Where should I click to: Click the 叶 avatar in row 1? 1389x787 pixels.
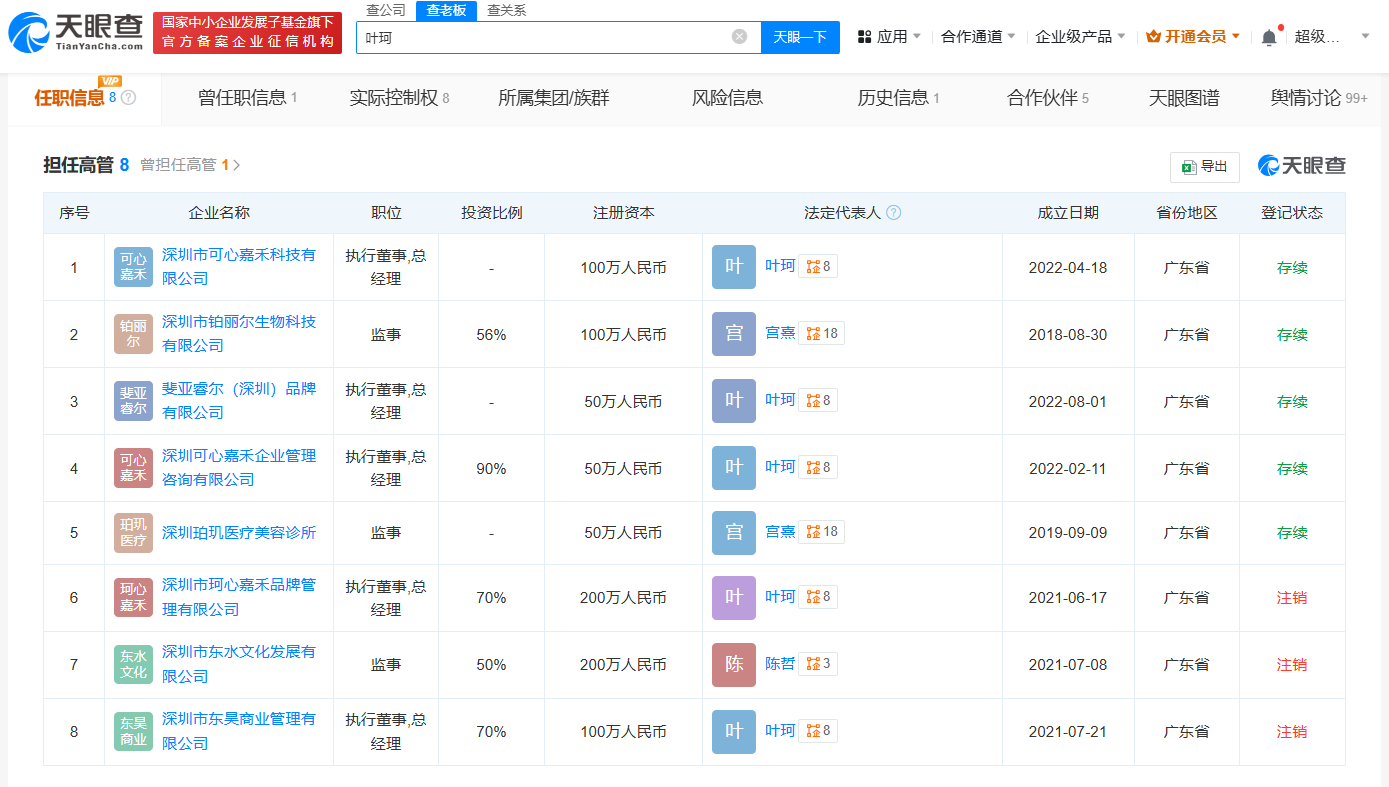coord(734,267)
